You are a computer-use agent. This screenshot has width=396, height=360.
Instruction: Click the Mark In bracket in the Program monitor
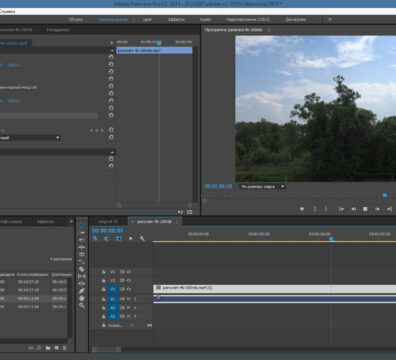click(315, 209)
